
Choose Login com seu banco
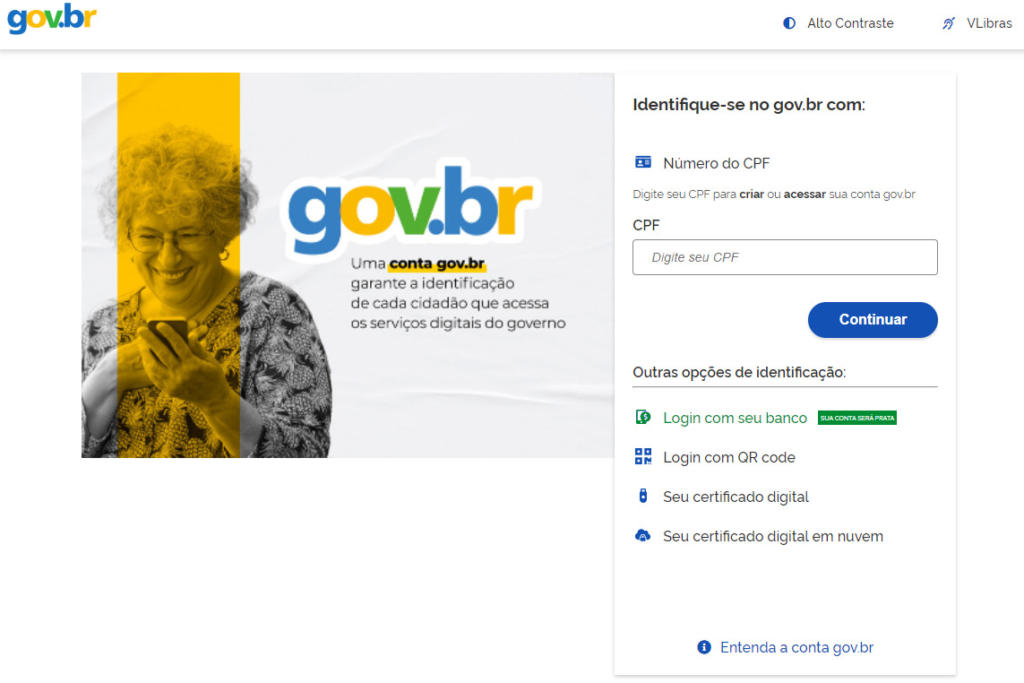coord(735,418)
